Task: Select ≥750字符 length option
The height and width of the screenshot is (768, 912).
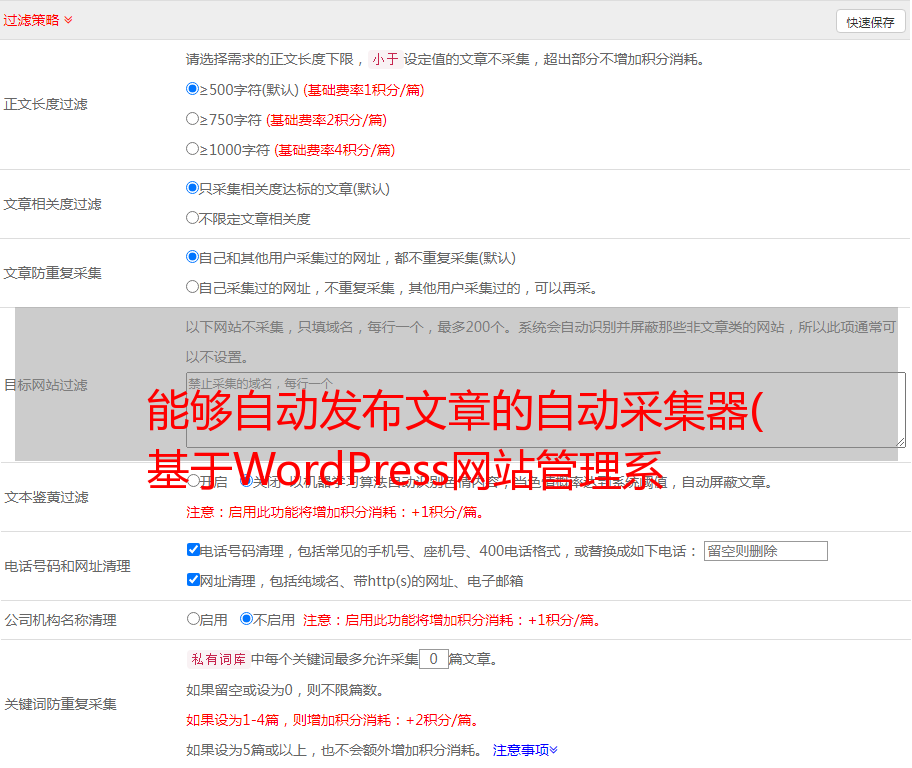Action: 193,119
